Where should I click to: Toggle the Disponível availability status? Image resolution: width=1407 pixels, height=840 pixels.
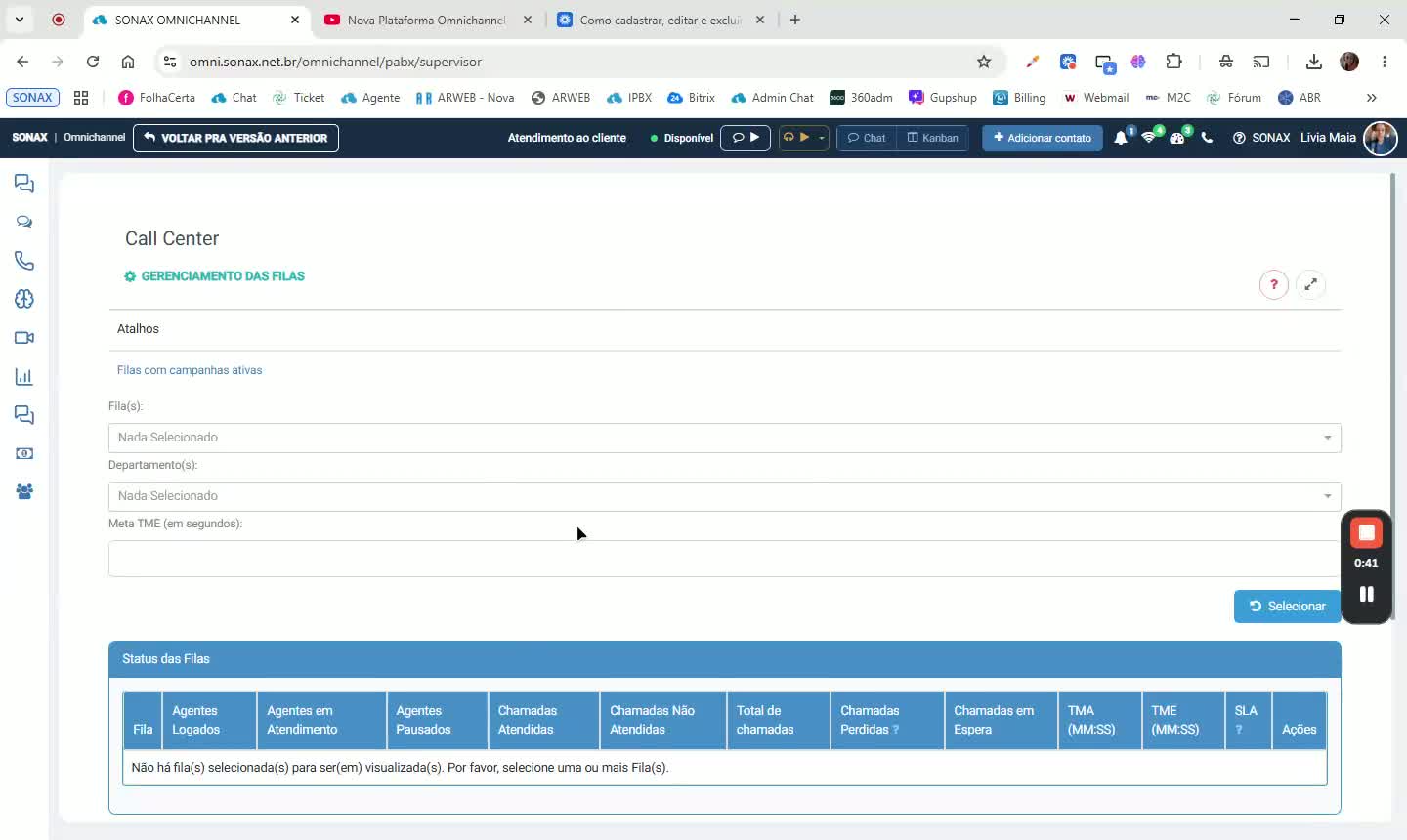[x=682, y=138]
